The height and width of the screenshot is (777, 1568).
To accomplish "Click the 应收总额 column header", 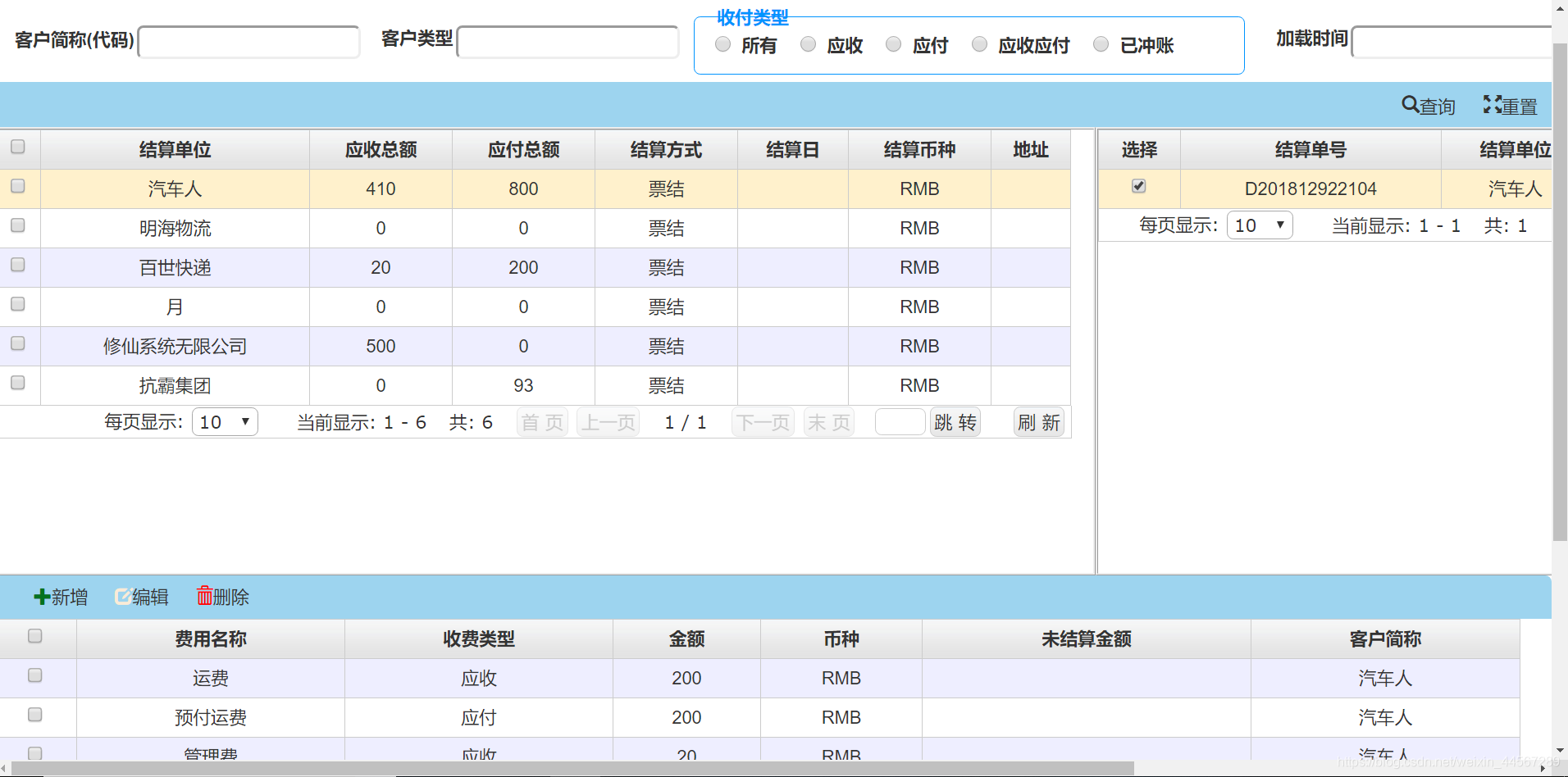I will click(x=381, y=149).
